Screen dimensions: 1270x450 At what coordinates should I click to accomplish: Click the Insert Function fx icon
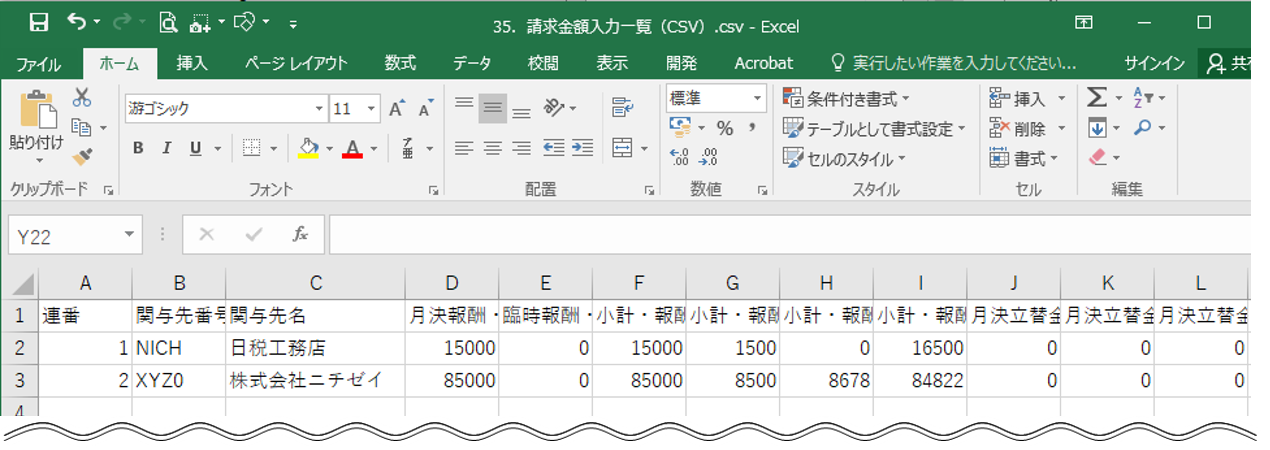[x=300, y=234]
